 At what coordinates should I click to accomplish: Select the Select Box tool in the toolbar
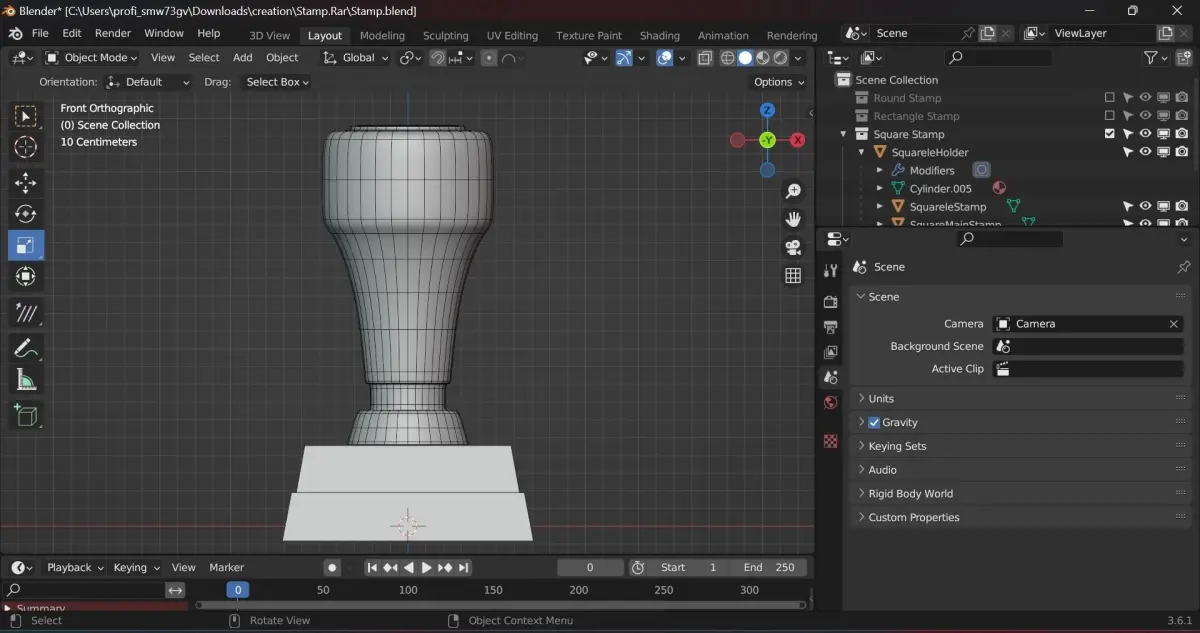[x=26, y=116]
